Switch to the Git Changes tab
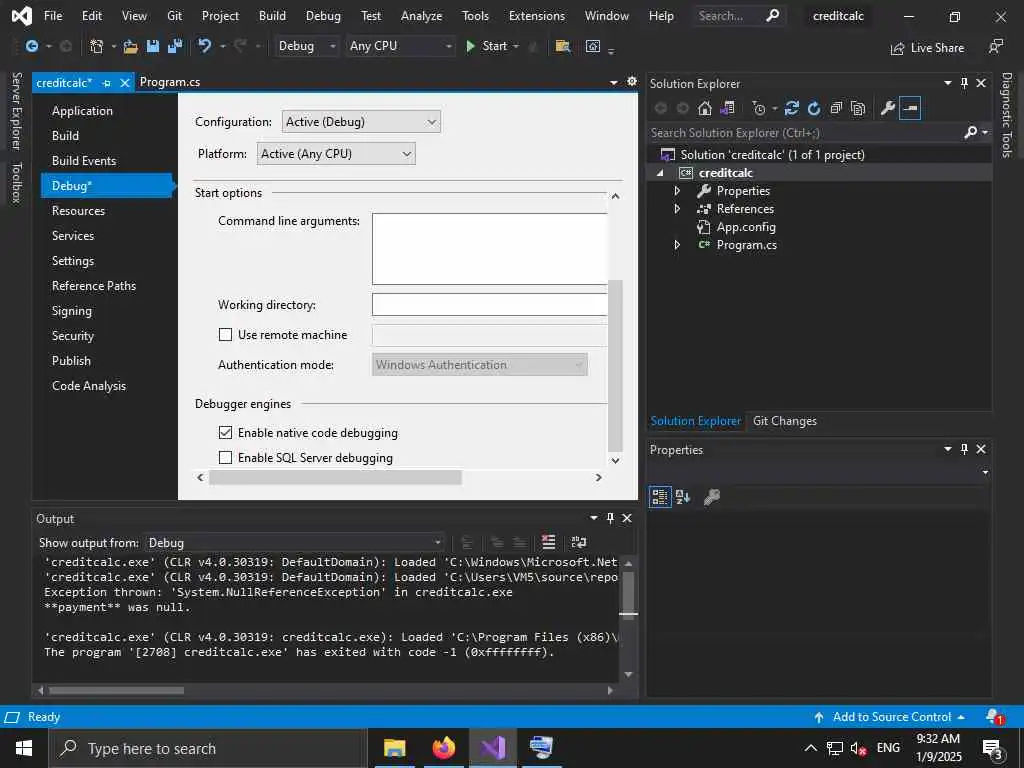 pyautogui.click(x=784, y=421)
